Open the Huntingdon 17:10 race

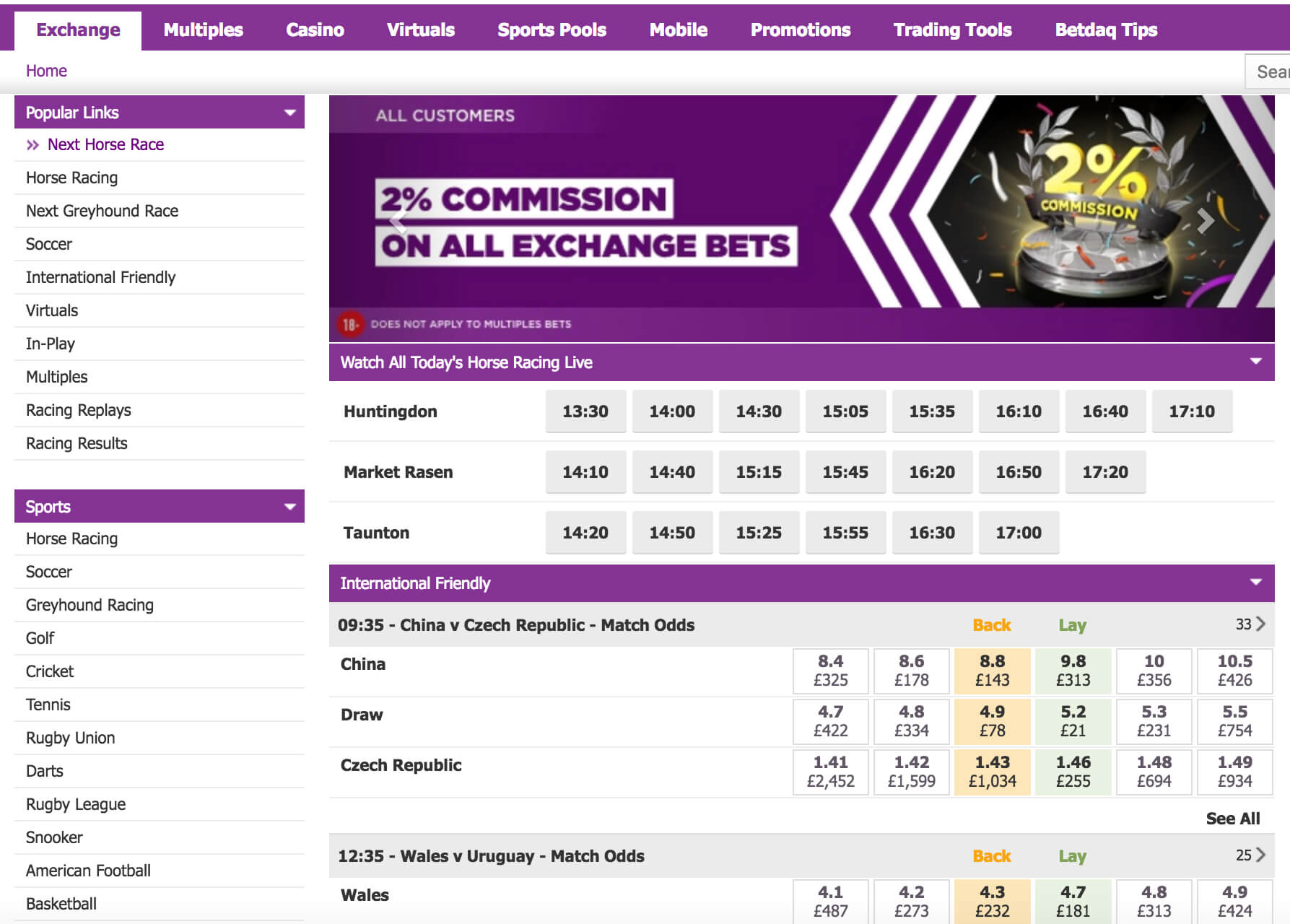pyautogui.click(x=1192, y=411)
